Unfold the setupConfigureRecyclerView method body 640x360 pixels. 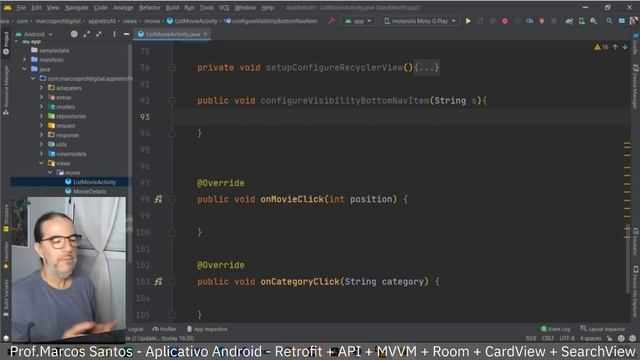(427, 67)
